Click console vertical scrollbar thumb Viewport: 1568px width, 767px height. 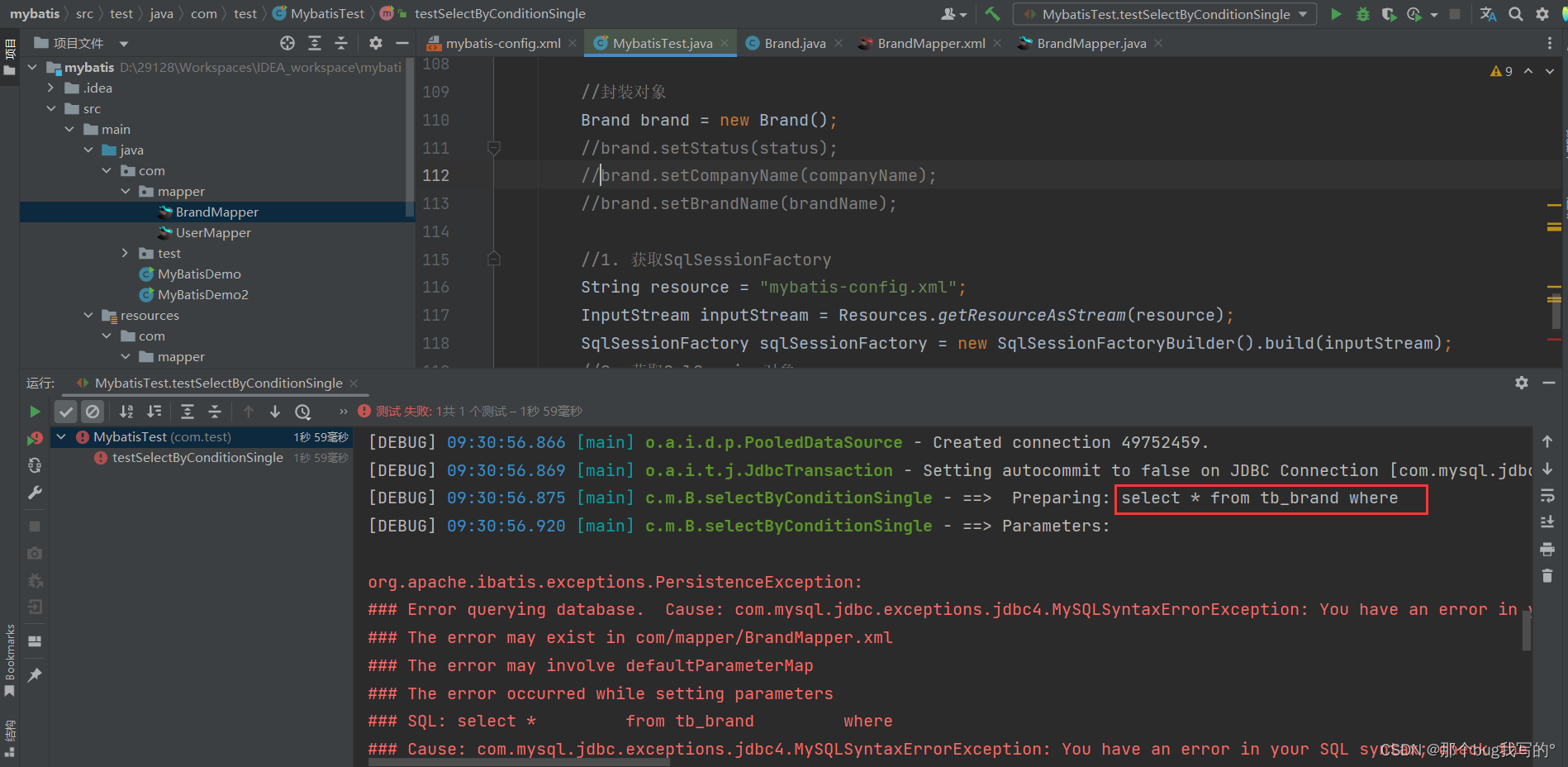tap(1527, 631)
